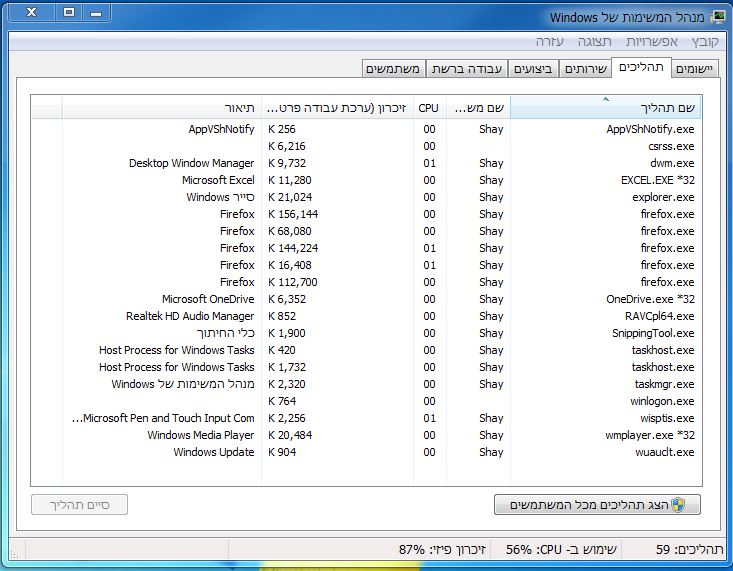
Task: Switch to the משתמשים (Users) tab
Action: coord(393,69)
